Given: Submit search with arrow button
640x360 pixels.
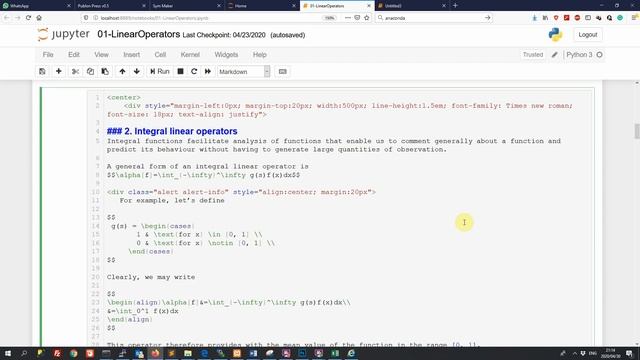Looking at the screenshot, I should coord(487,18).
